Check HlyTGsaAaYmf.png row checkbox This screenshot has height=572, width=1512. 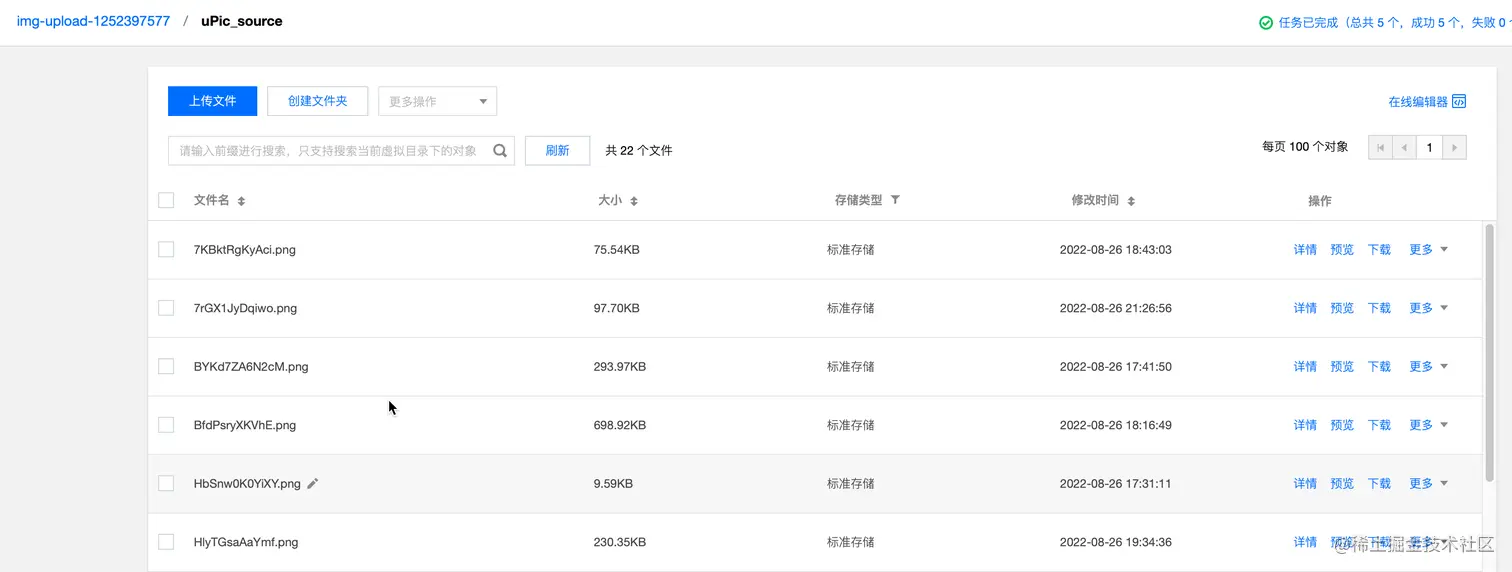click(166, 542)
